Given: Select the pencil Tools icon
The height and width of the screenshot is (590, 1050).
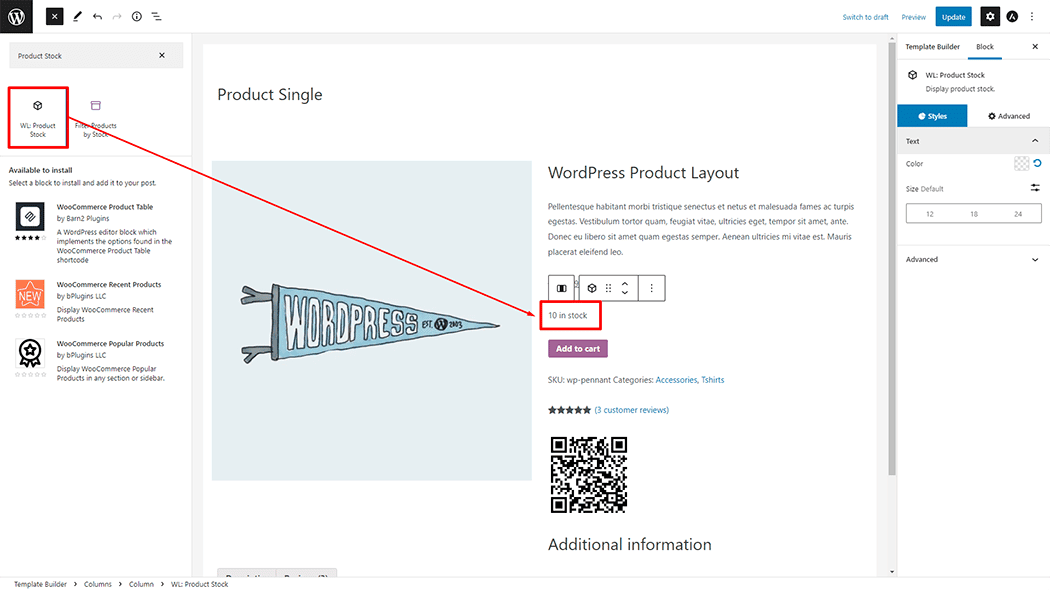Looking at the screenshot, I should 77,17.
